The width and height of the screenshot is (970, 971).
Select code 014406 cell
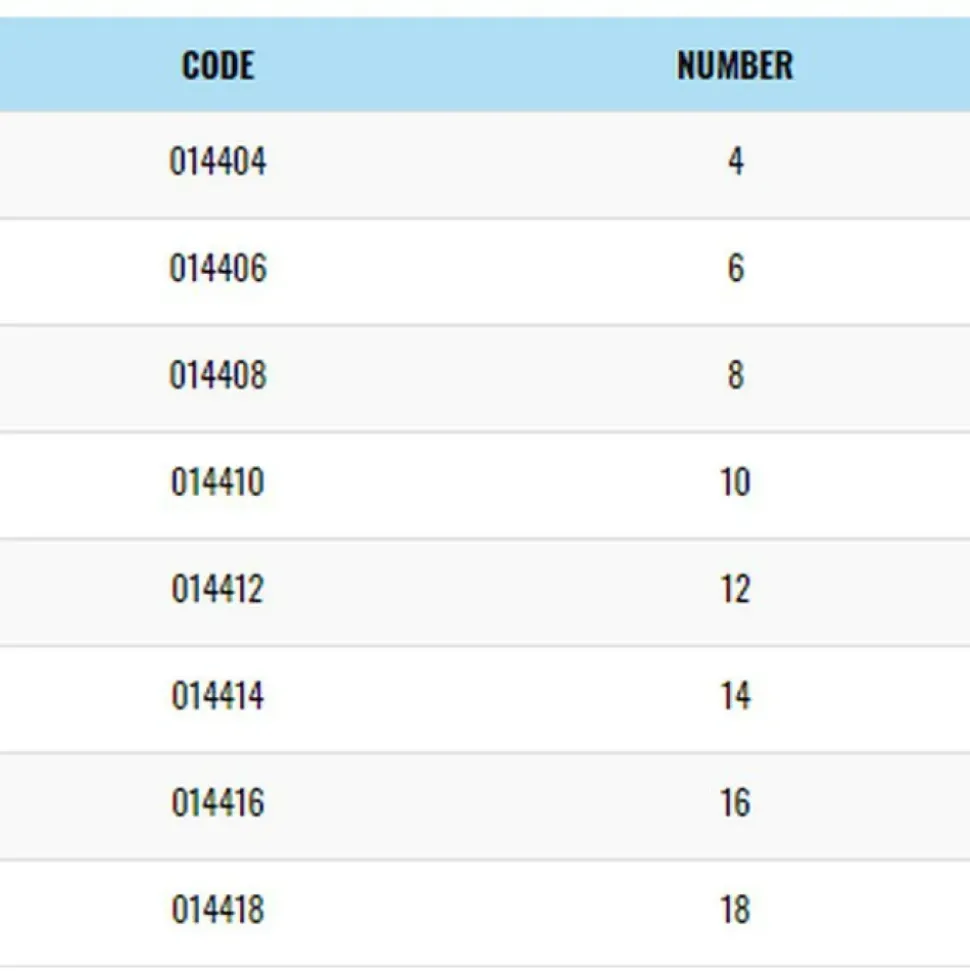click(x=218, y=268)
